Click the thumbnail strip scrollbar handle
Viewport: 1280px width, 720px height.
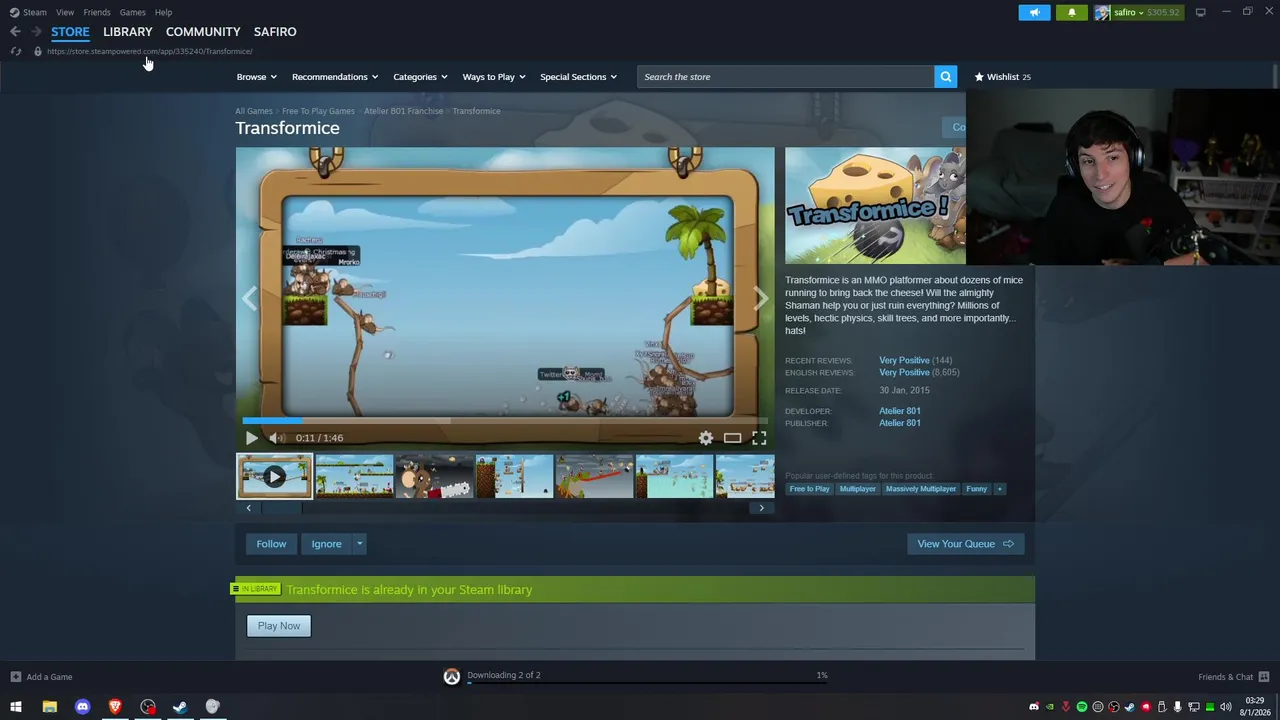[x=281, y=508]
